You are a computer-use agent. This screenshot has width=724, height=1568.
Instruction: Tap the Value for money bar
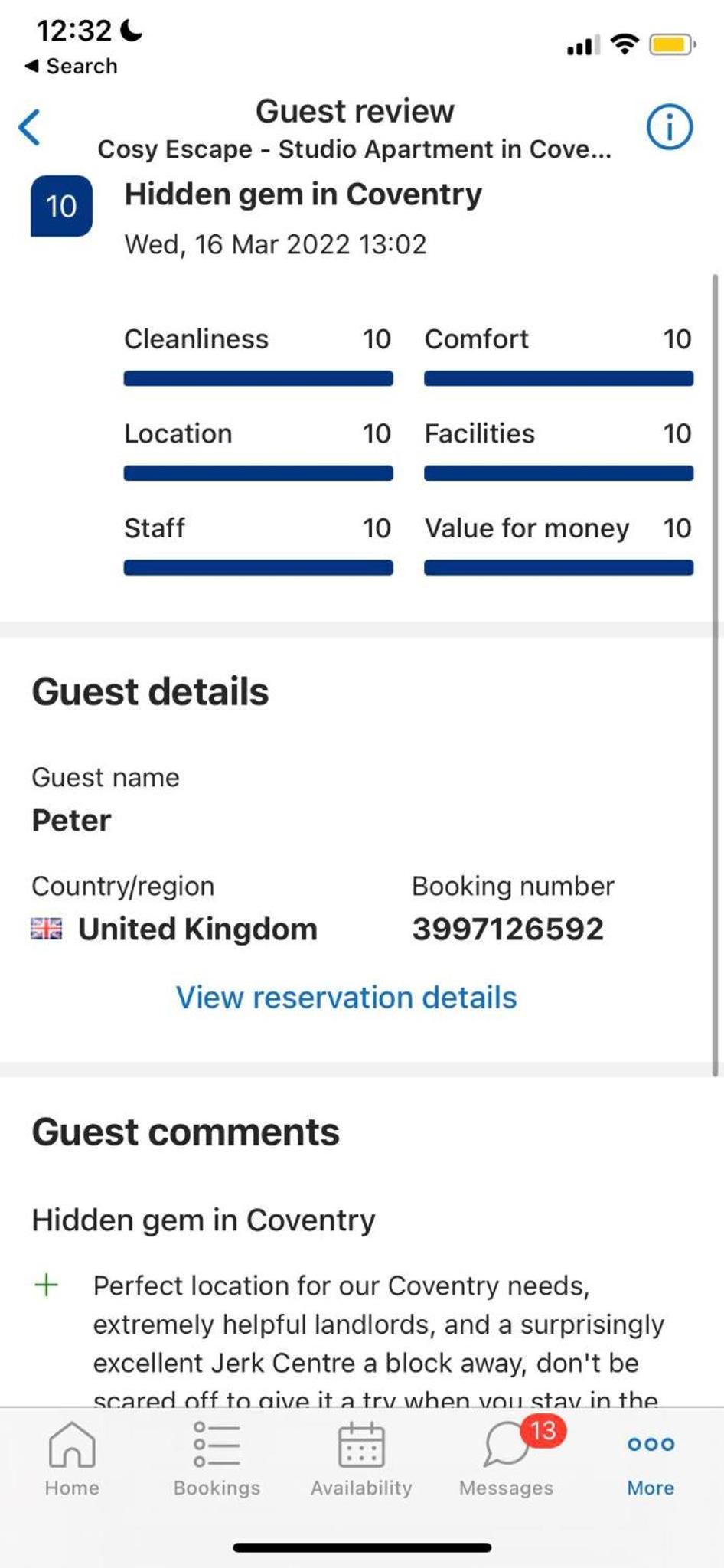click(559, 567)
